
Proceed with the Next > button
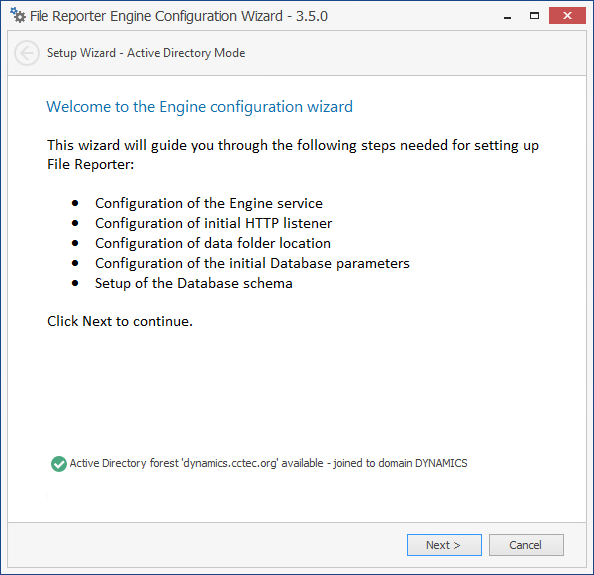(x=444, y=545)
